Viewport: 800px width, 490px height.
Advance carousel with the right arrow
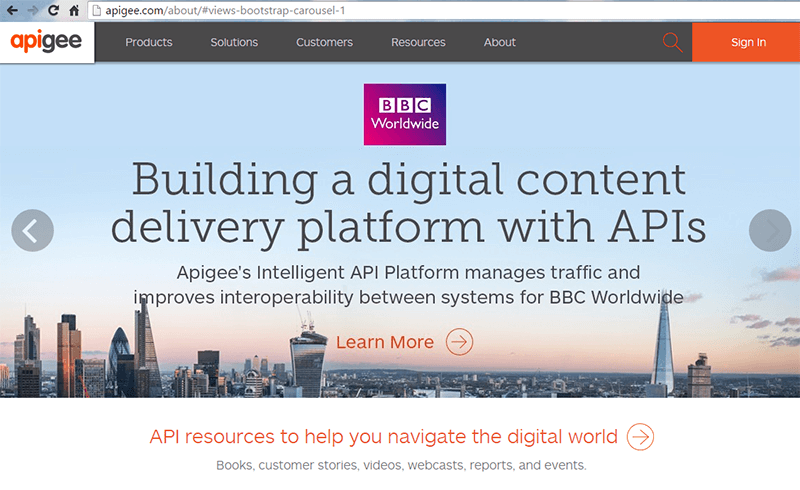coord(769,230)
